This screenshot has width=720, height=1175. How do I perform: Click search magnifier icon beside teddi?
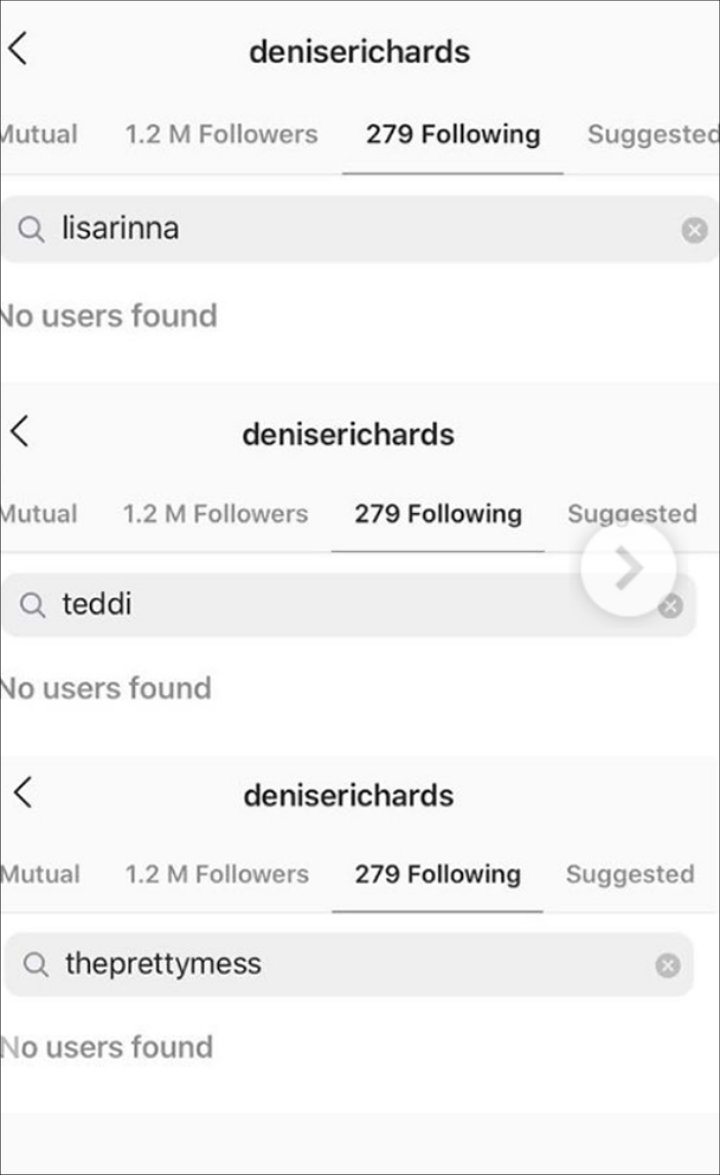[32, 604]
